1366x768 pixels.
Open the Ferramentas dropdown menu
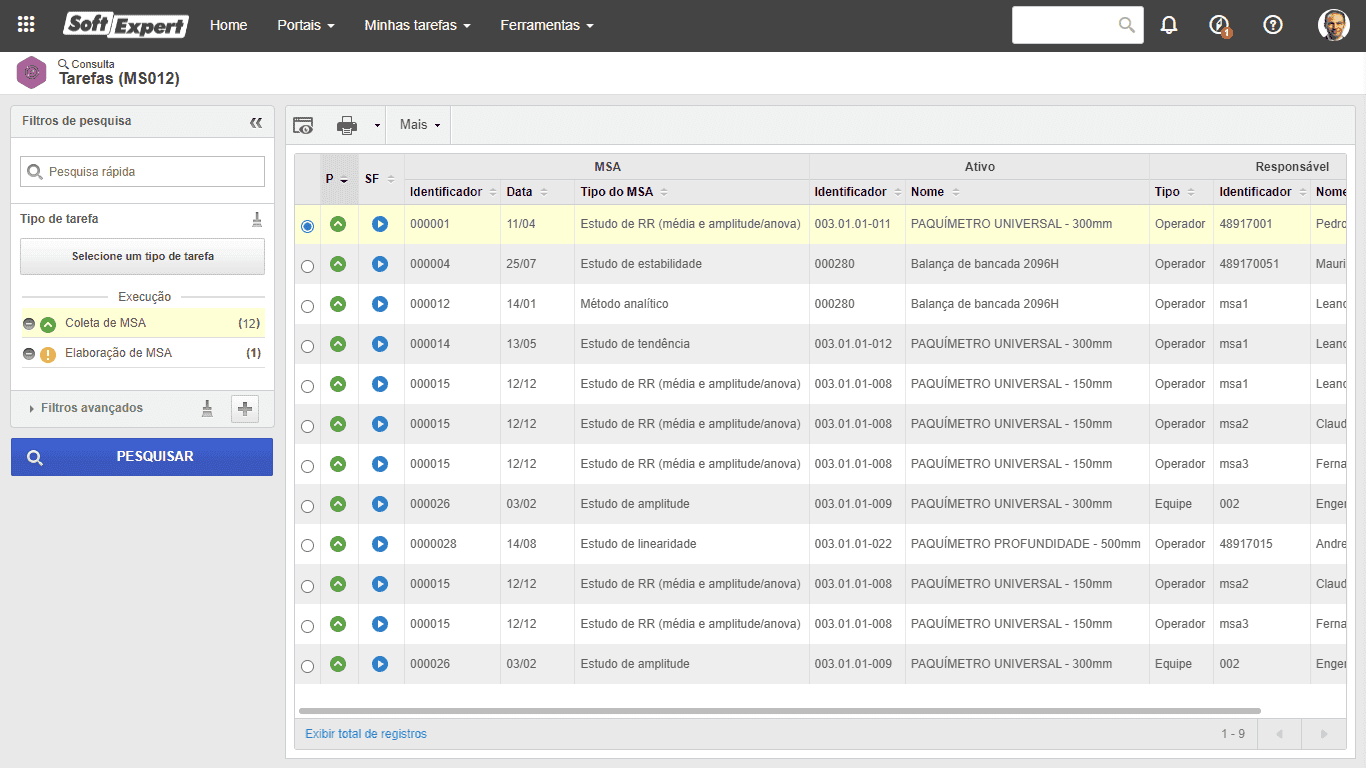click(x=547, y=25)
